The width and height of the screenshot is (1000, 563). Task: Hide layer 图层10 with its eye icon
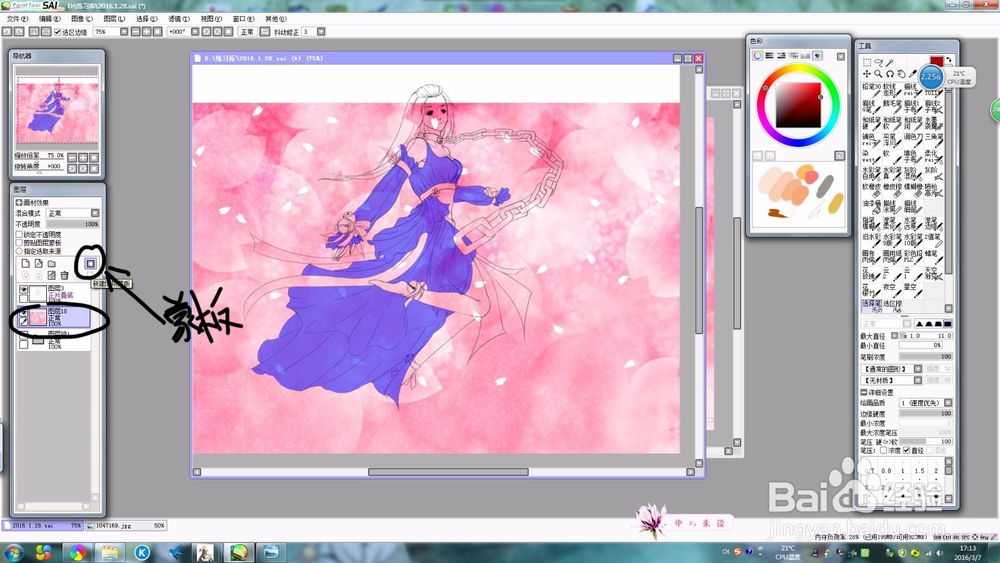tap(24, 312)
